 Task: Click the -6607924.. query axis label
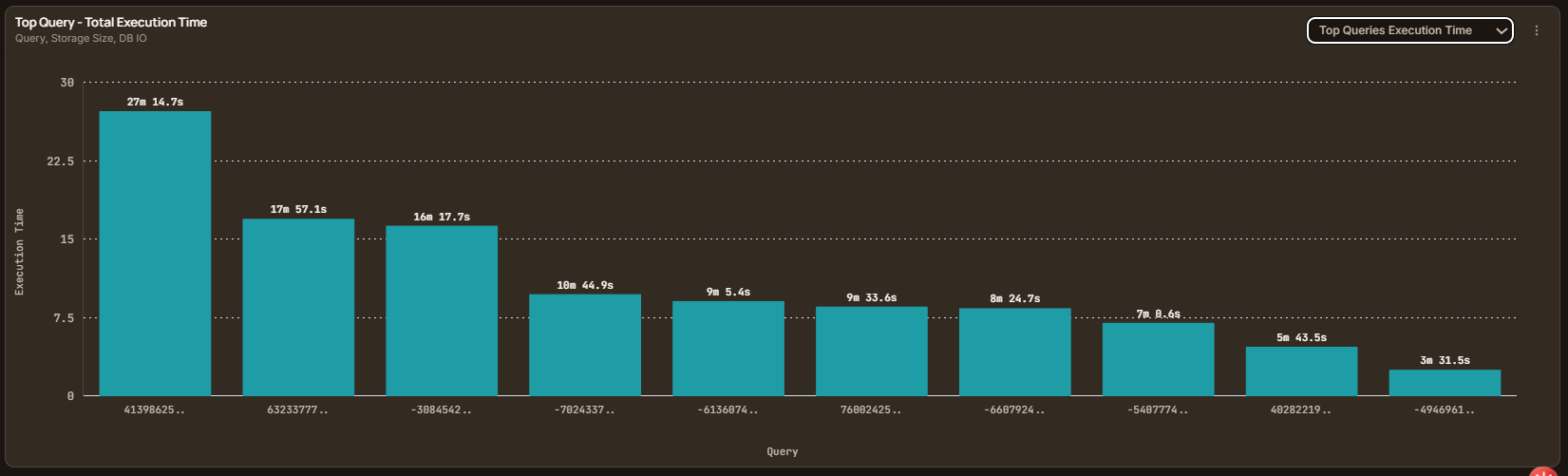pos(1015,410)
